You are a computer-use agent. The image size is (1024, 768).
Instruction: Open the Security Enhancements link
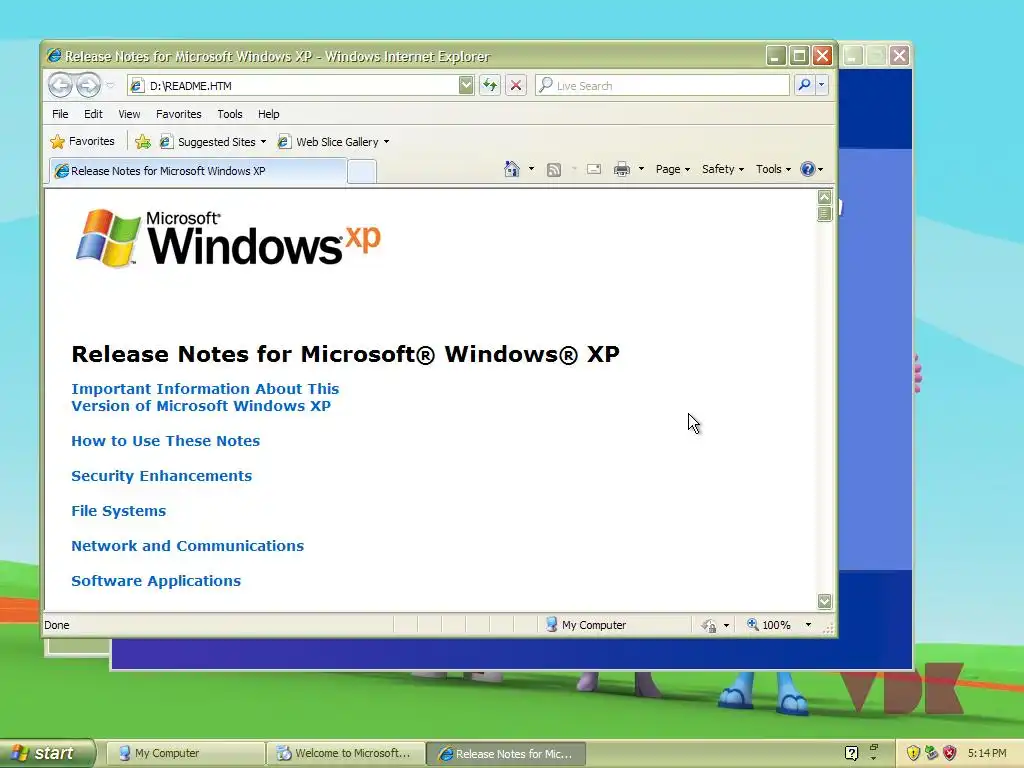click(161, 475)
